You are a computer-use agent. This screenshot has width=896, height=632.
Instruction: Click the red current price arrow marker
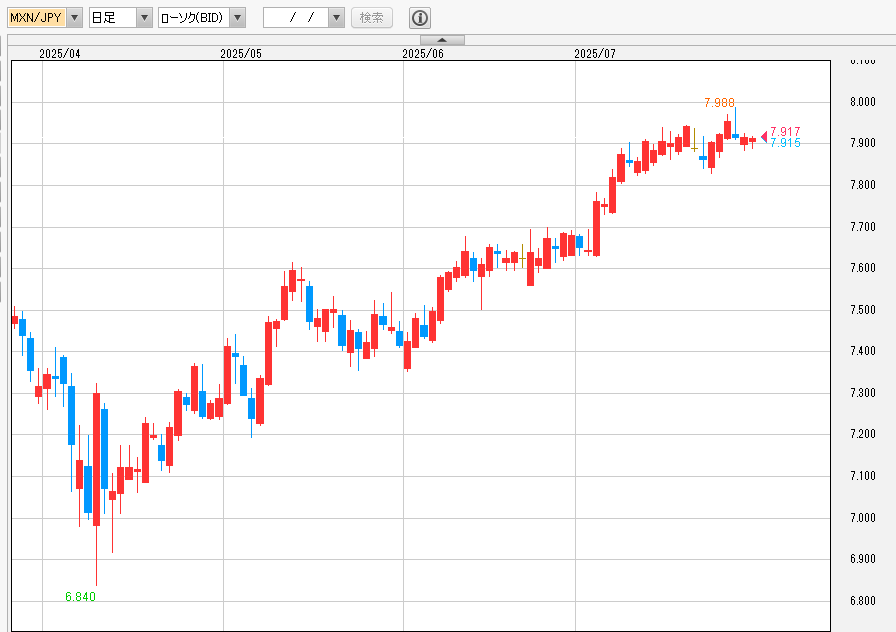765,136
